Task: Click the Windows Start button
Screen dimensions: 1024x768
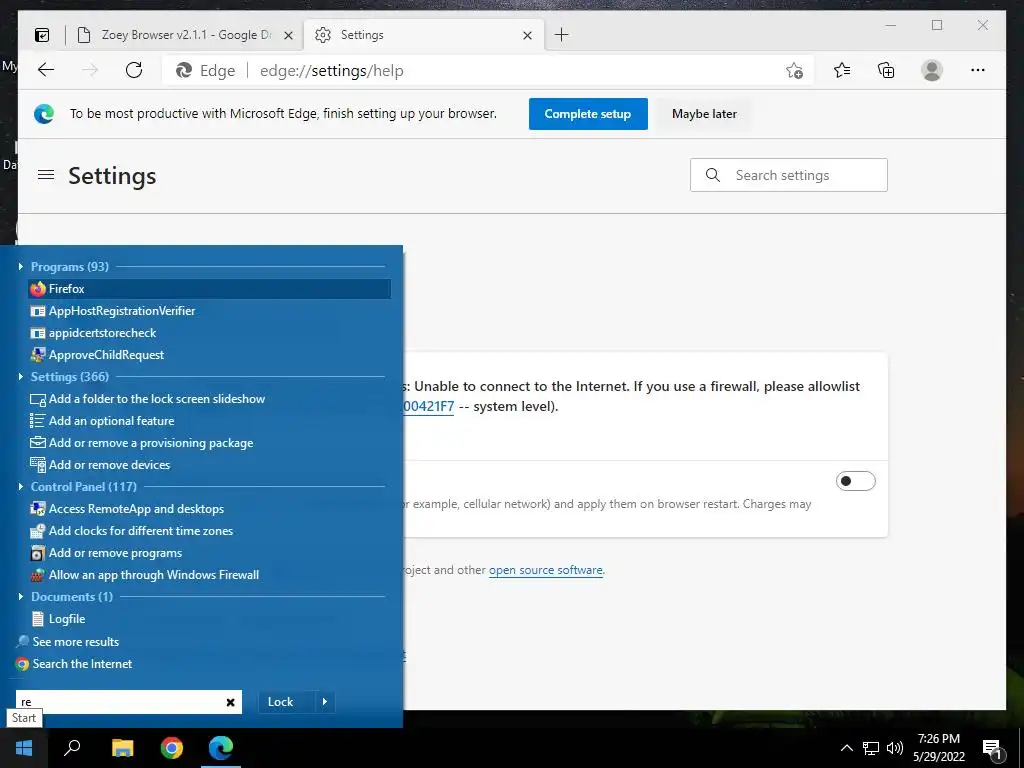Action: 24,748
